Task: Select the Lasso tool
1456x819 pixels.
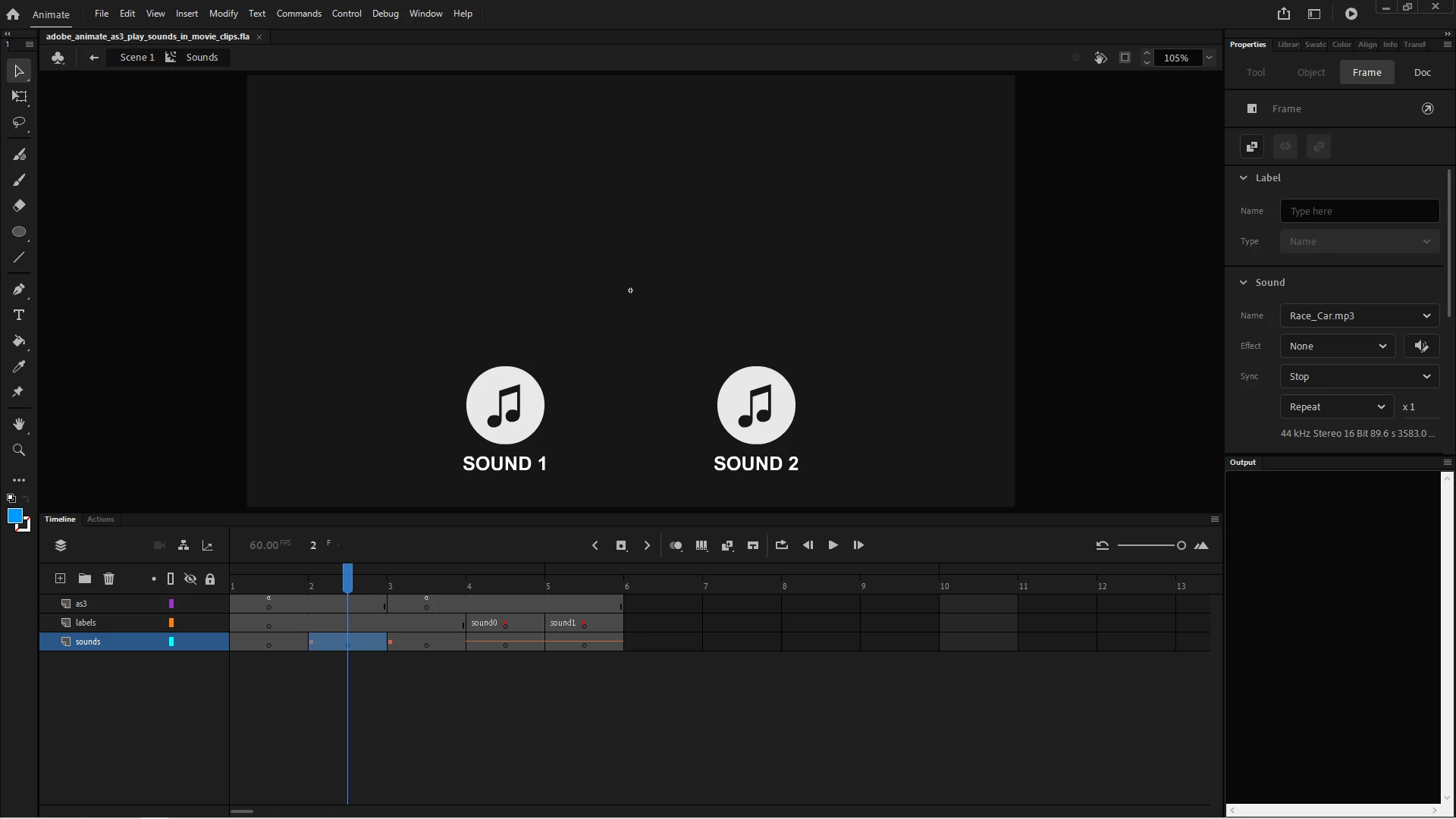Action: (19, 123)
